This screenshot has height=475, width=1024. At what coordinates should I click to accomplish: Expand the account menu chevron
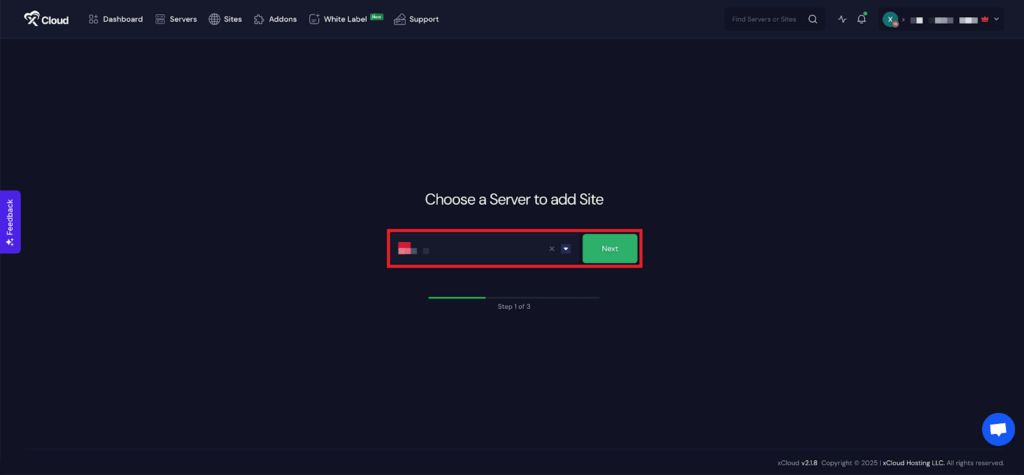click(x=996, y=19)
